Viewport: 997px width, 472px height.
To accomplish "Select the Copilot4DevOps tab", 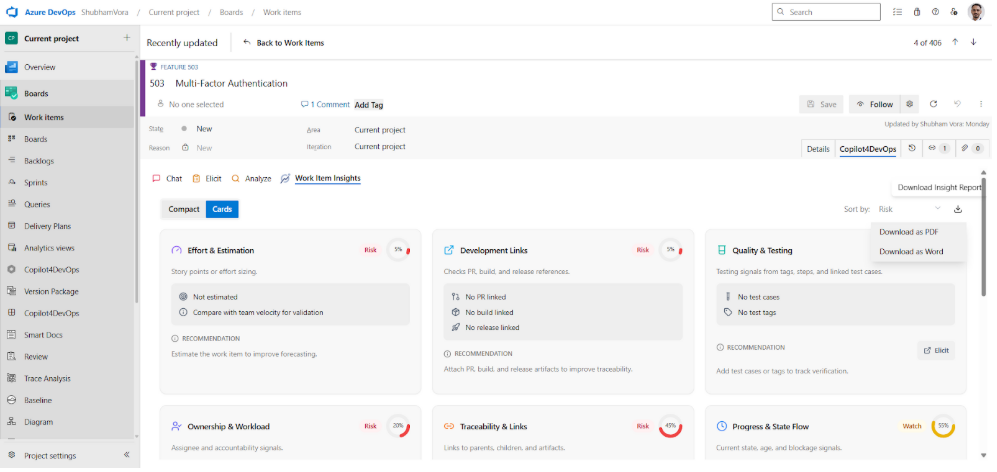I will pos(867,149).
